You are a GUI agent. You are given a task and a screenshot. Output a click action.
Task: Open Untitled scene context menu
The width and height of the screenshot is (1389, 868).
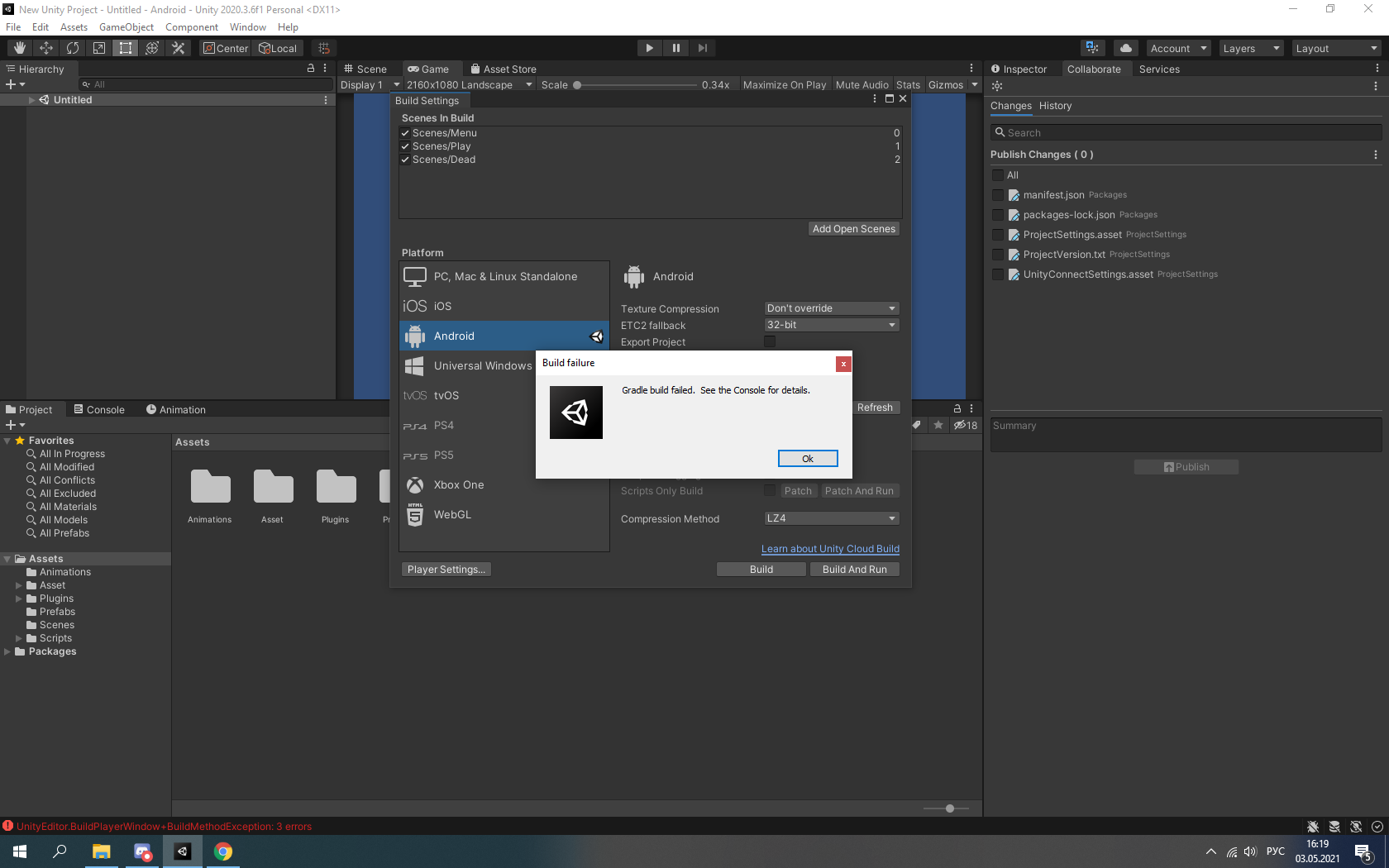point(326,100)
